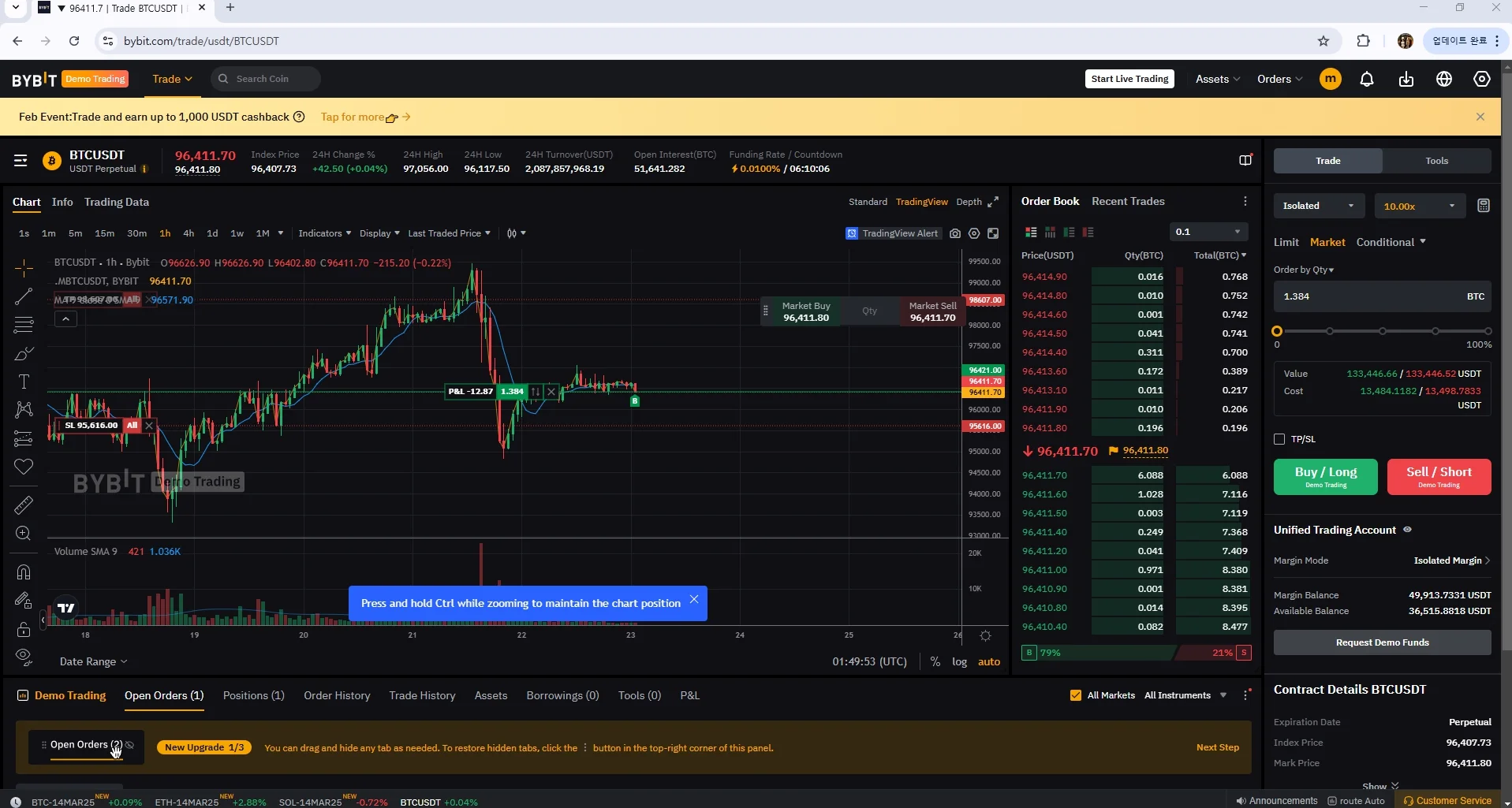Screen dimensions: 1512x808
Task: Enable the TP/SL checkbox
Action: pos(1279,439)
